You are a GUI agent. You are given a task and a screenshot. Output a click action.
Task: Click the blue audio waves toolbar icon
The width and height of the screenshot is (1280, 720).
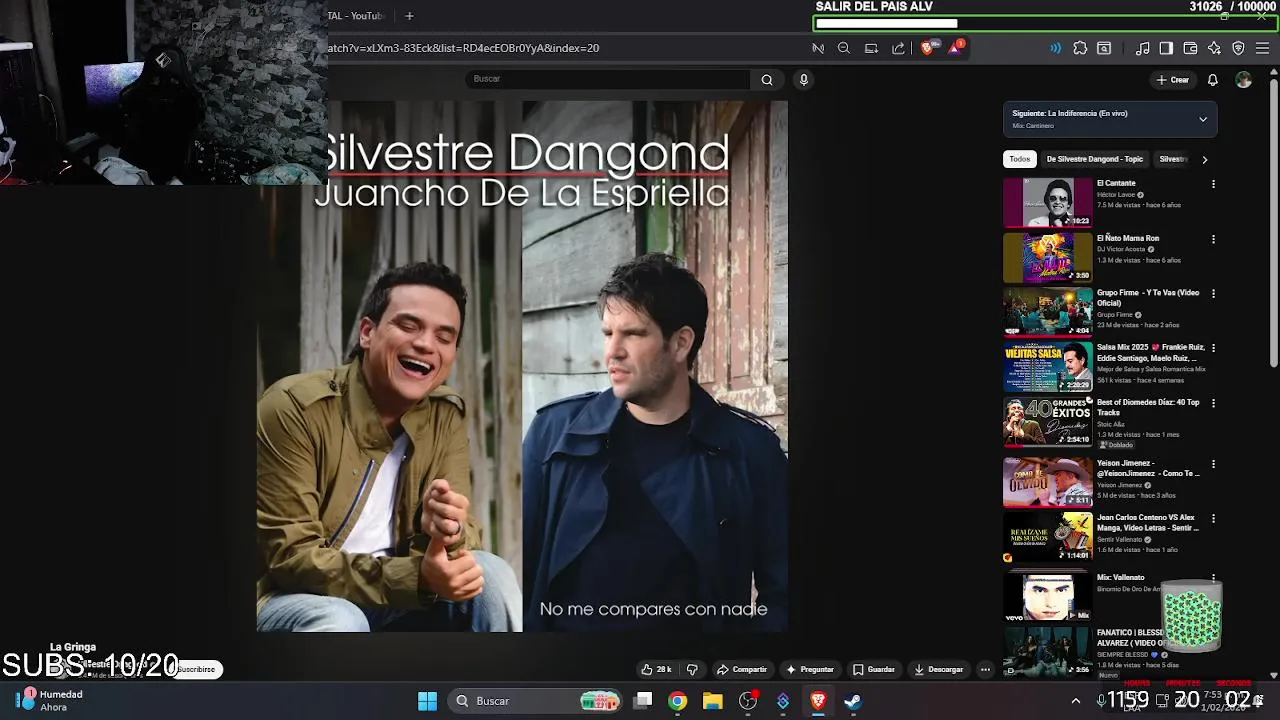coord(1055,48)
